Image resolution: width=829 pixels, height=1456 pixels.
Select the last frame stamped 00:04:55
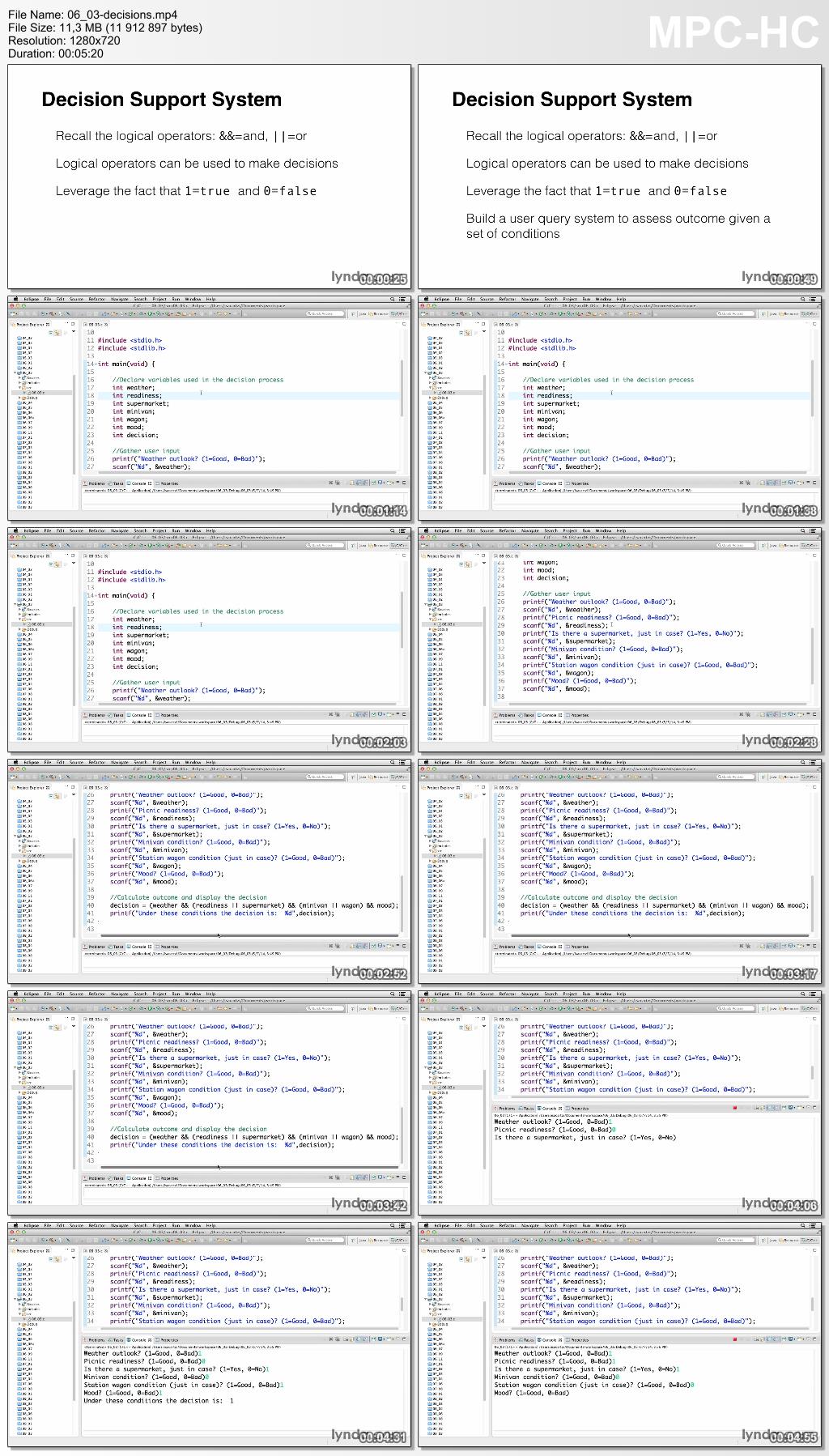click(x=619, y=1335)
